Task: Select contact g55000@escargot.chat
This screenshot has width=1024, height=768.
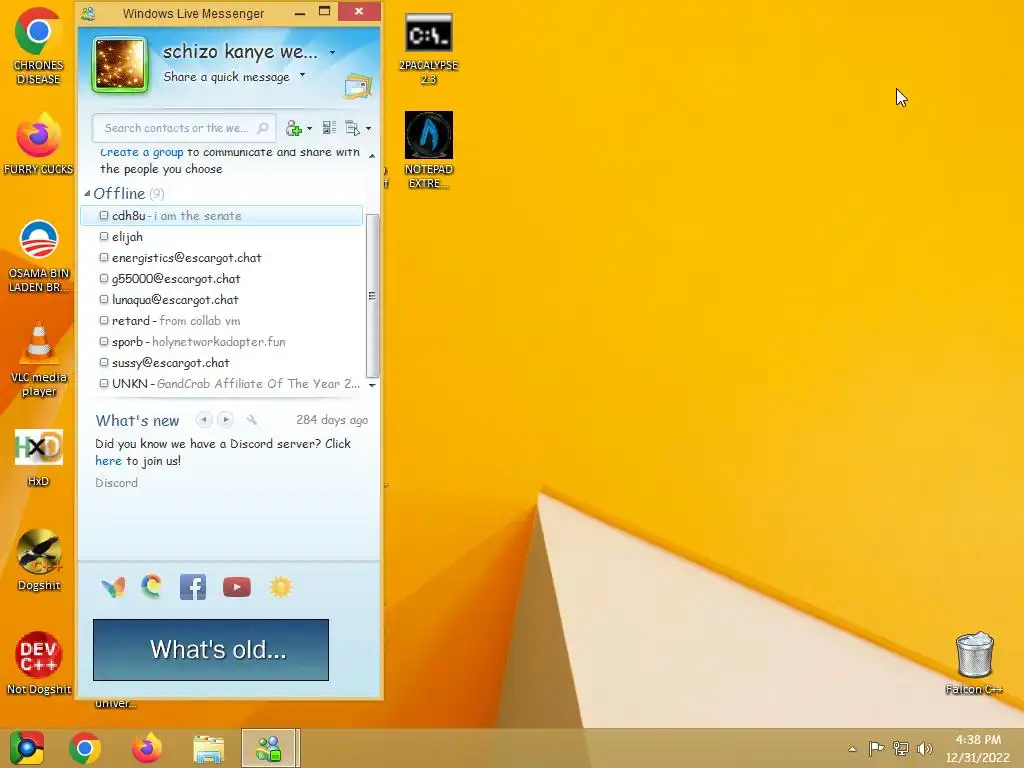Action: tap(221, 278)
